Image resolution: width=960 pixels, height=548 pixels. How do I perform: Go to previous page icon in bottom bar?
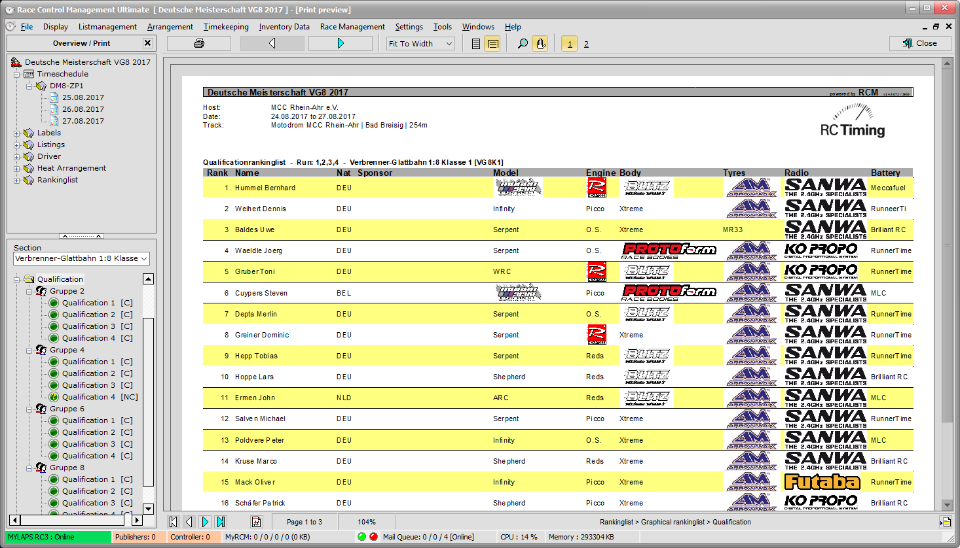coord(189,522)
